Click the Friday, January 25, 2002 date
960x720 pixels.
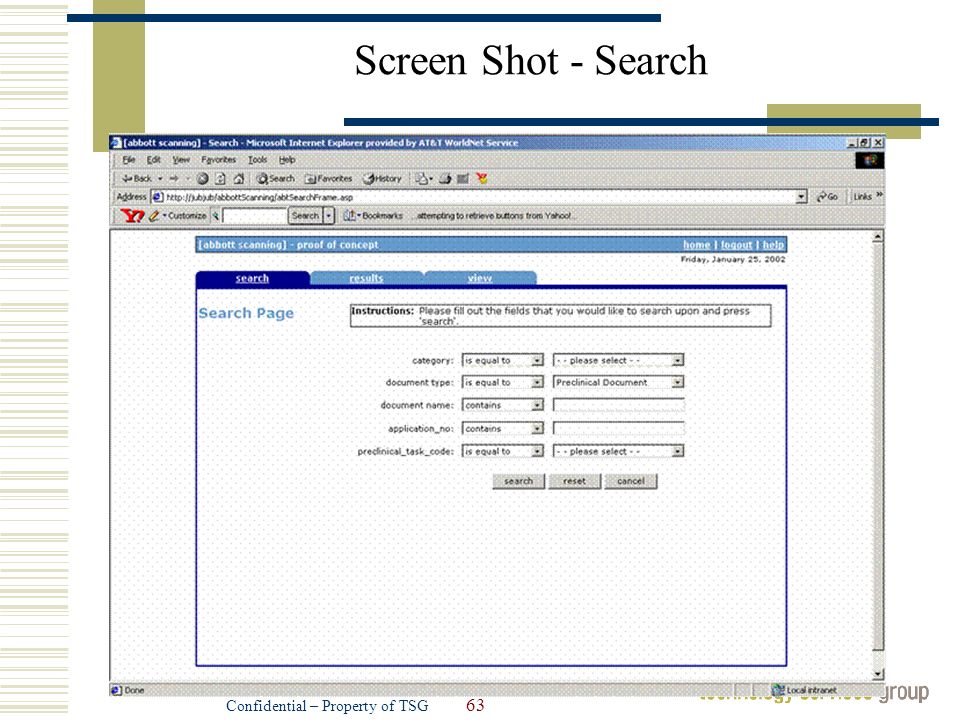click(x=733, y=260)
